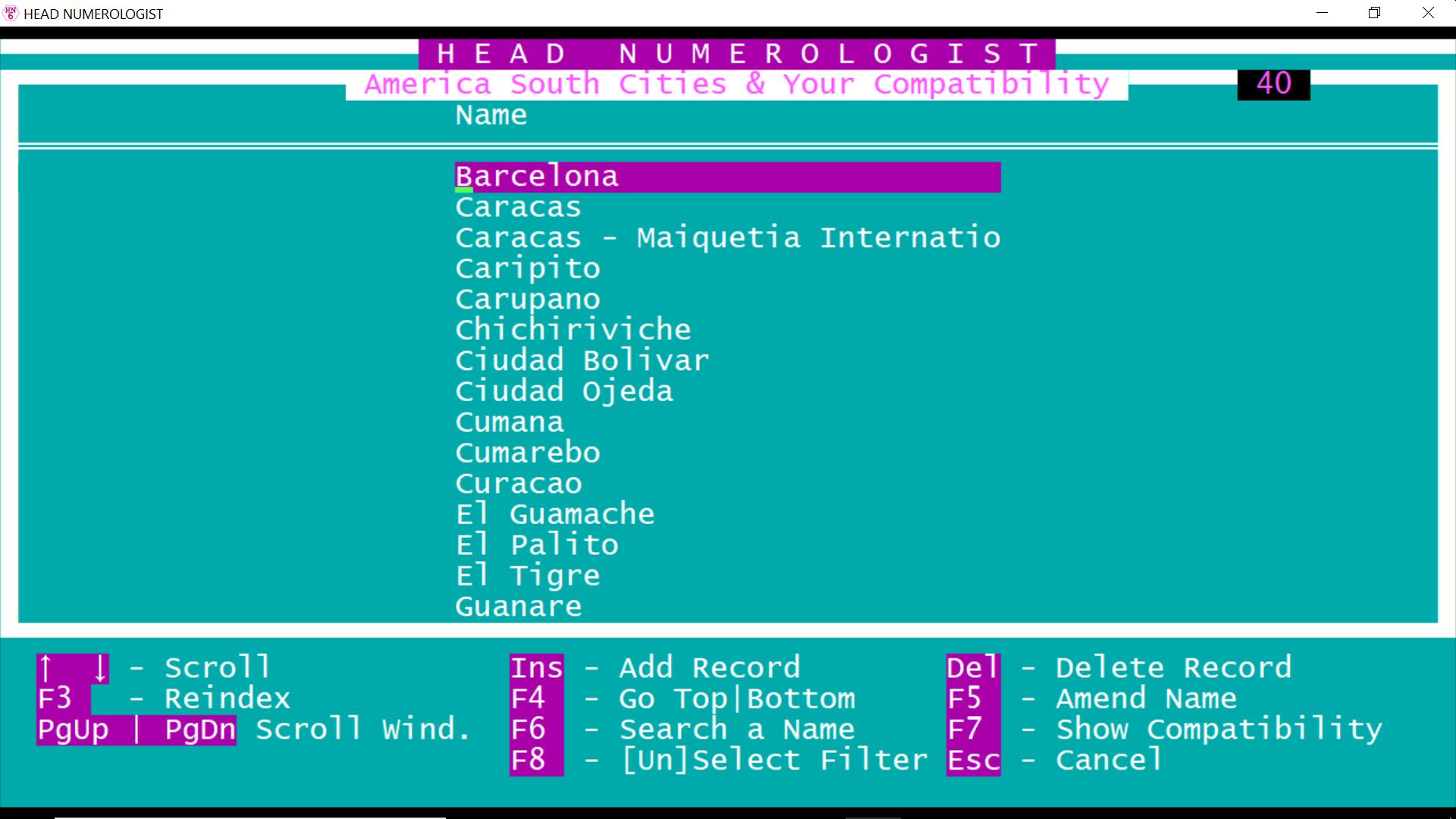
Task: Click the America South Cities subtitle
Action: coord(737,84)
